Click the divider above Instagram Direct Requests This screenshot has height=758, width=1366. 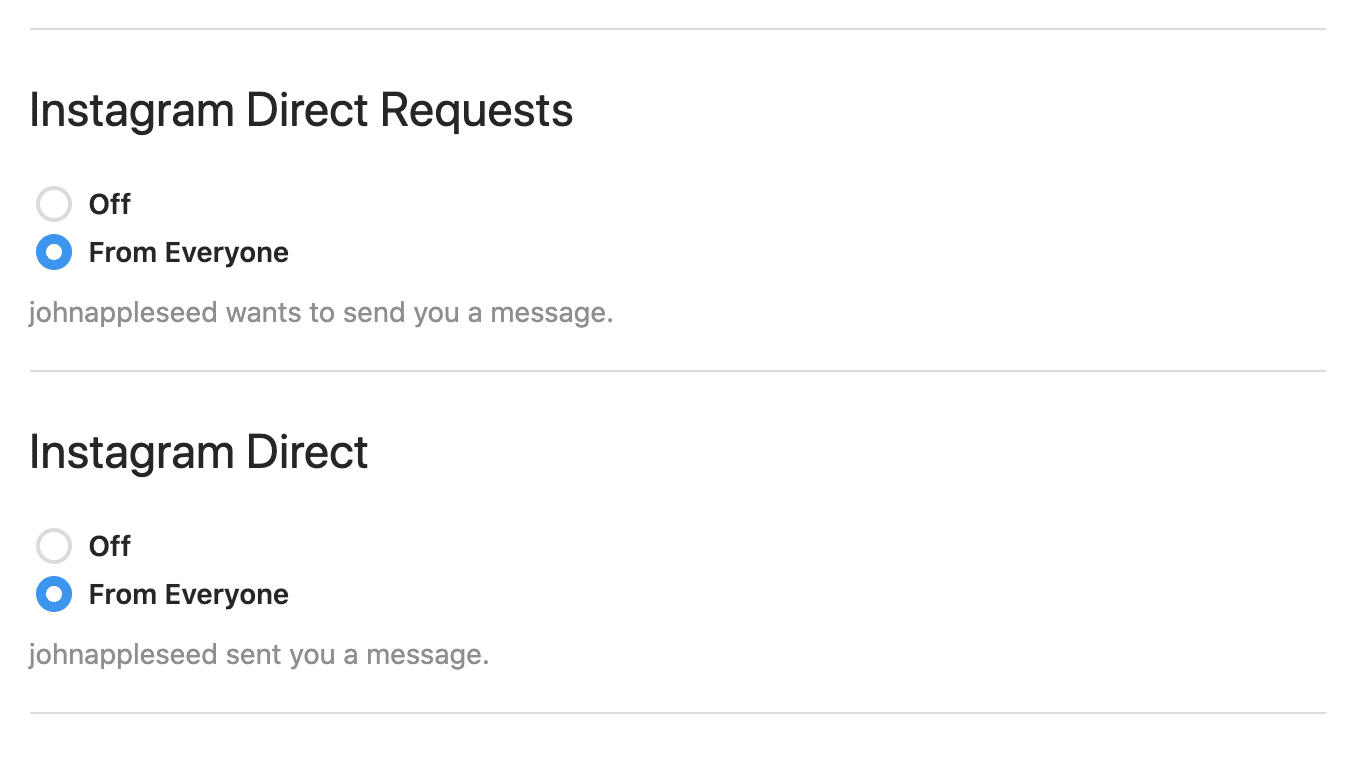[x=678, y=29]
